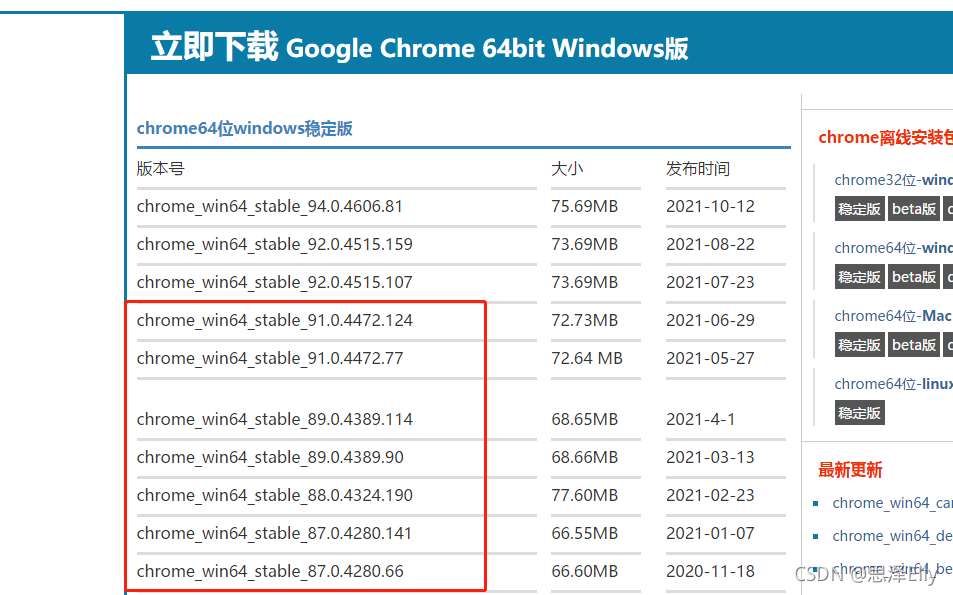The image size is (953, 595).
Task: Click the 72.64 MB size cell
Action: (587, 359)
